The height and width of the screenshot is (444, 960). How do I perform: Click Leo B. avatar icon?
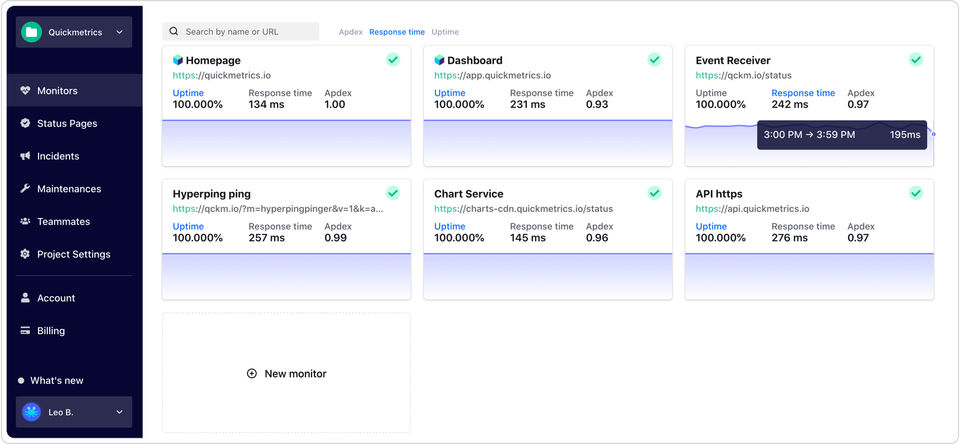coord(31,412)
